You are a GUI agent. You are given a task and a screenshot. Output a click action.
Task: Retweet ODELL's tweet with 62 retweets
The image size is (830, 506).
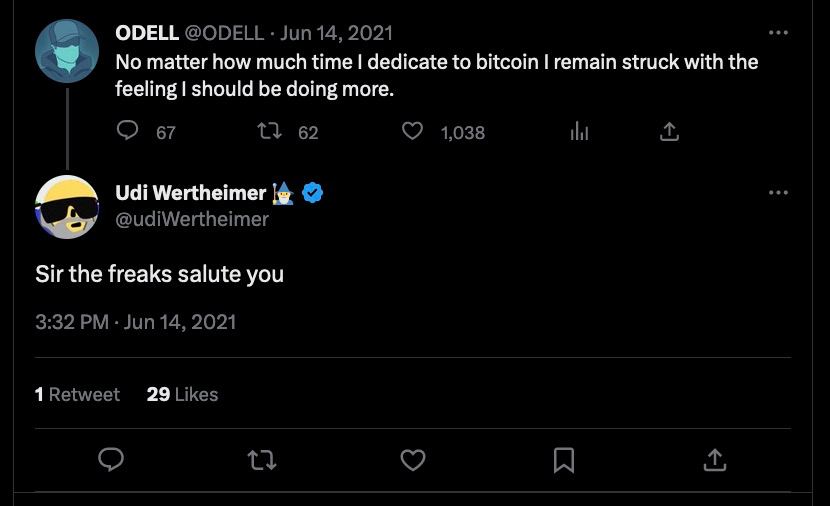269,131
